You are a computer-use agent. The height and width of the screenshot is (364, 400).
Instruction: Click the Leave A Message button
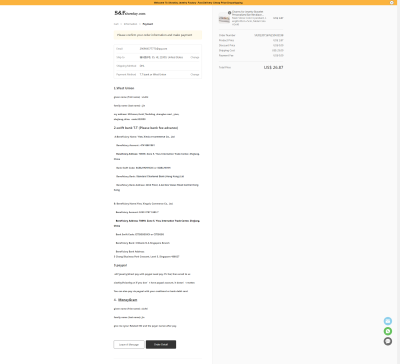[129, 344]
